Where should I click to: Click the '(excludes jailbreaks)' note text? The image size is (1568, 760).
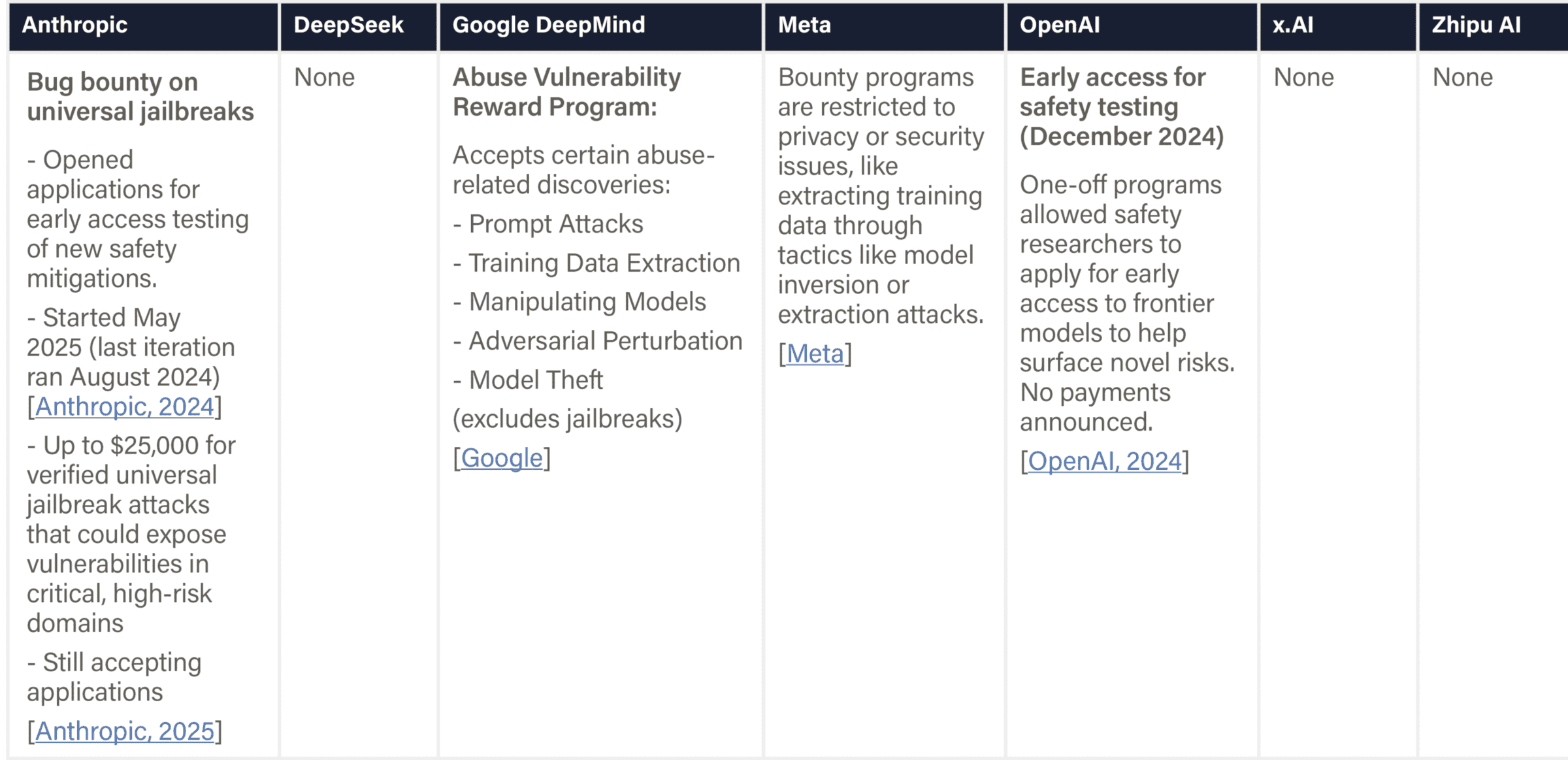[567, 419]
